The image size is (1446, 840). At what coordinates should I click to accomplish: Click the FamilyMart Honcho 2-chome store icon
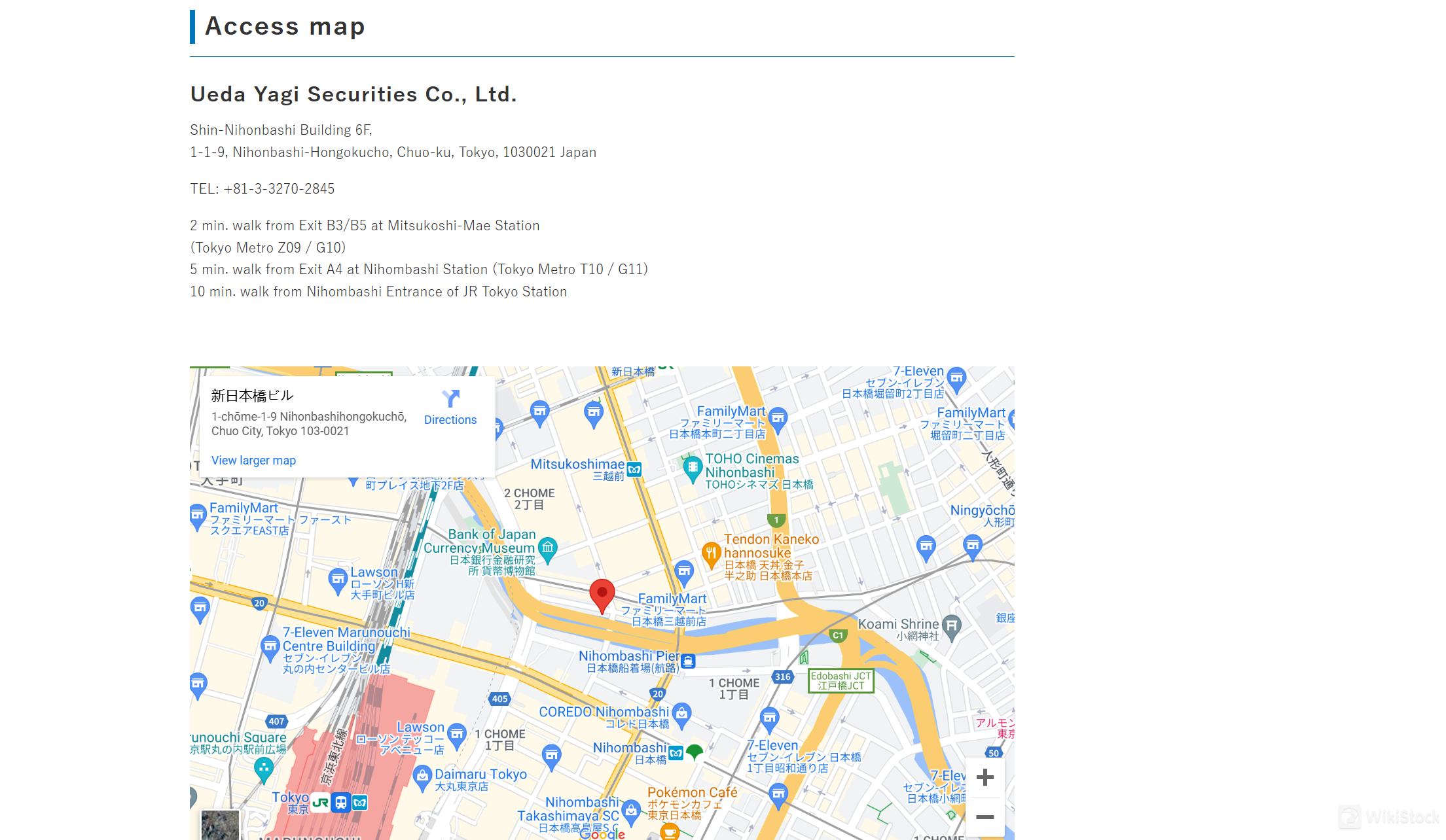[x=778, y=420]
